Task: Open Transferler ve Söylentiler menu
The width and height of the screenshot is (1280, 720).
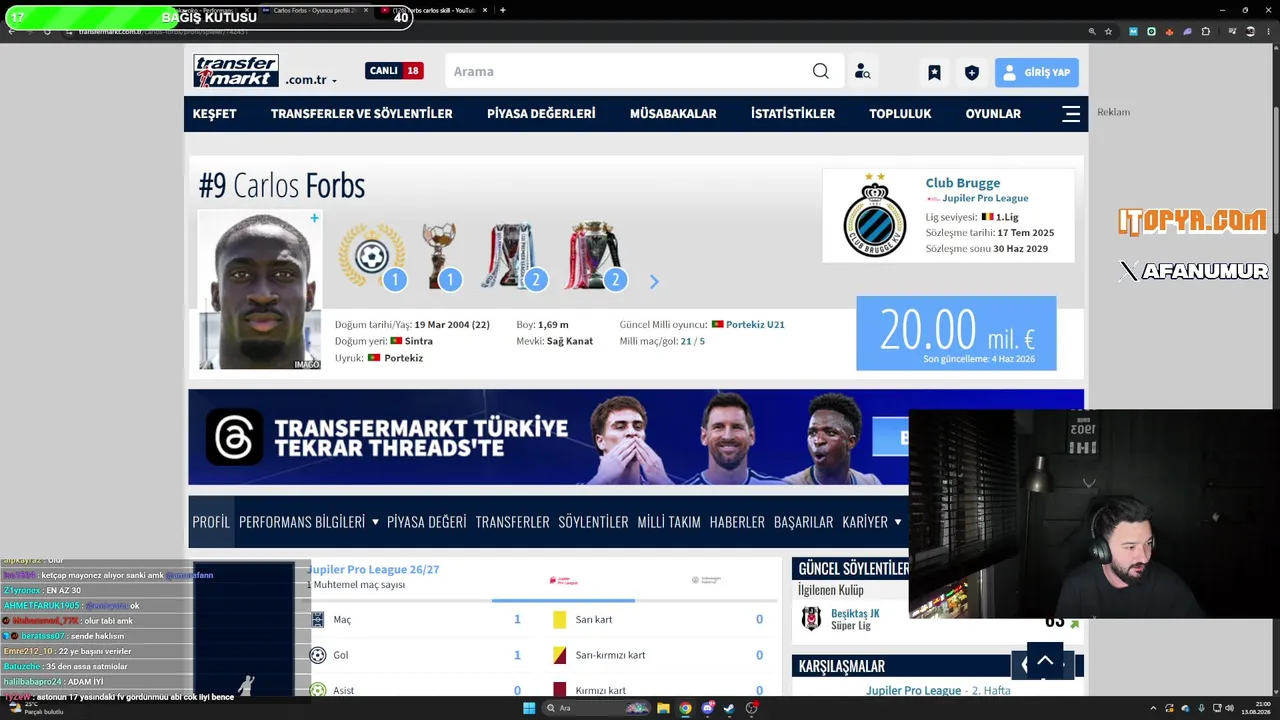Action: pos(362,114)
